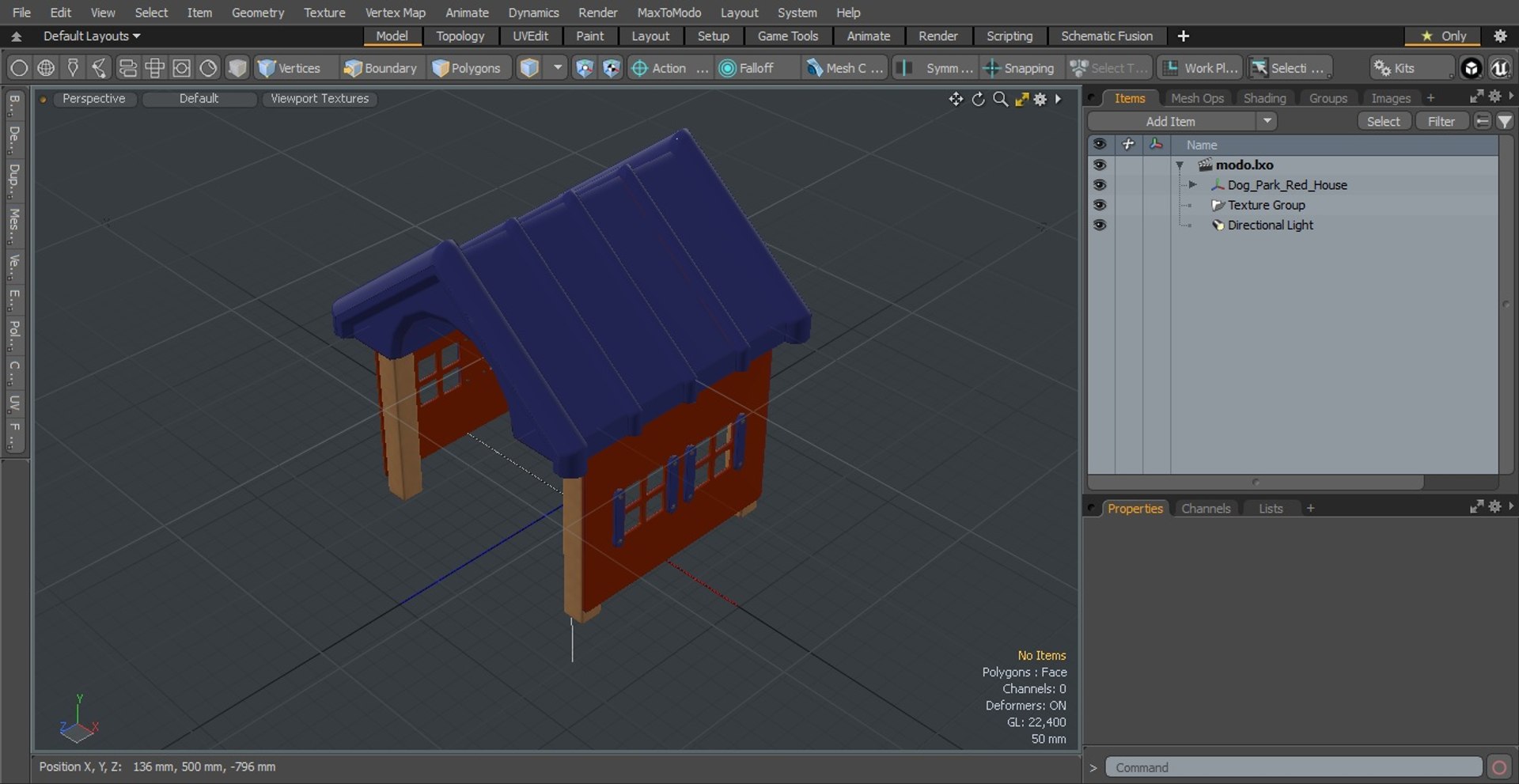The width and height of the screenshot is (1519, 784).
Task: Click the curve path tool icon
Action: (x=100, y=68)
